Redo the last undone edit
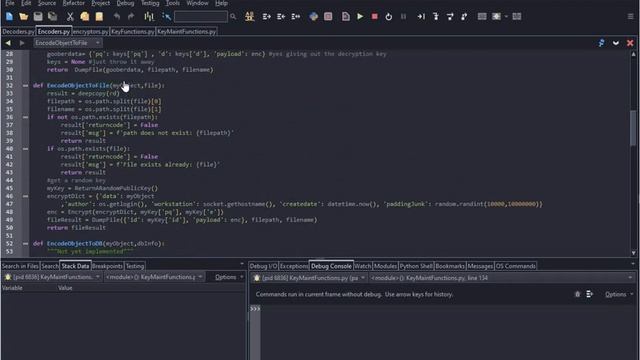This screenshot has width=640, height=360. 131,16
